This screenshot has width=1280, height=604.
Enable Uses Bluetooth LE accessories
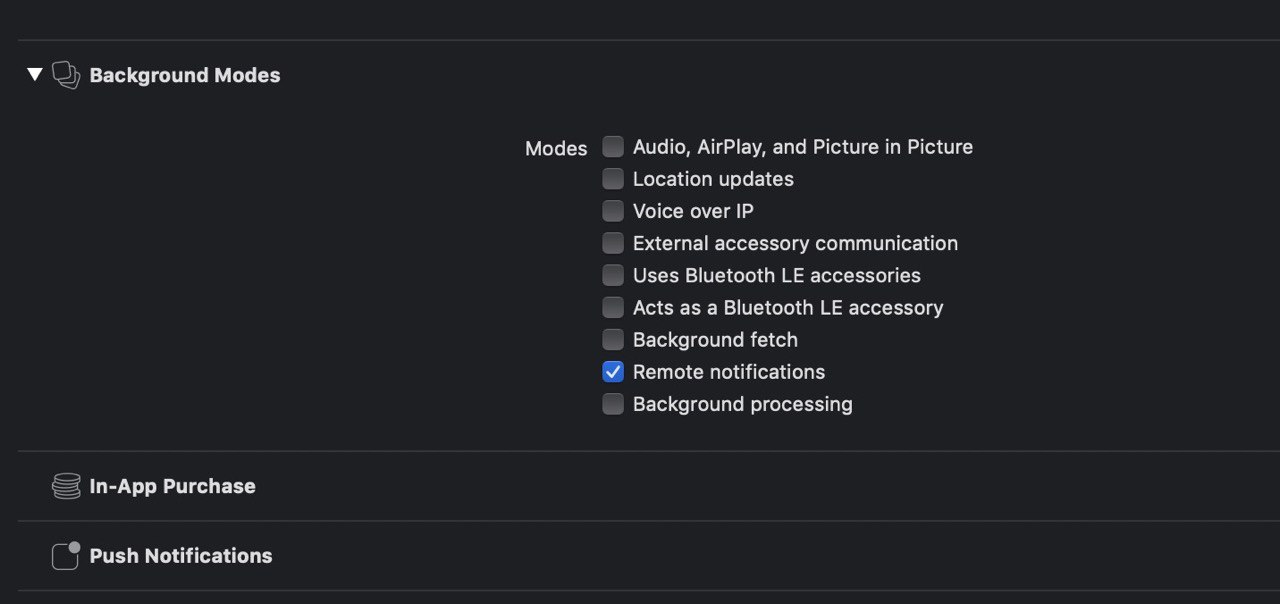coord(613,275)
